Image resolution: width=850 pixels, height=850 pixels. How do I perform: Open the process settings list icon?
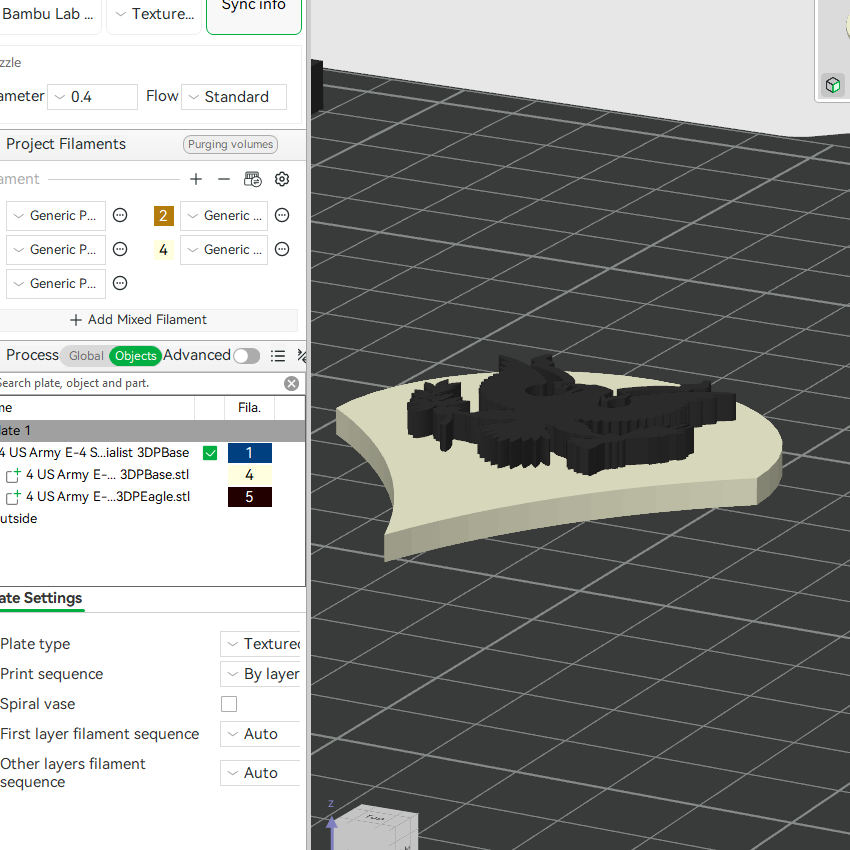point(278,356)
